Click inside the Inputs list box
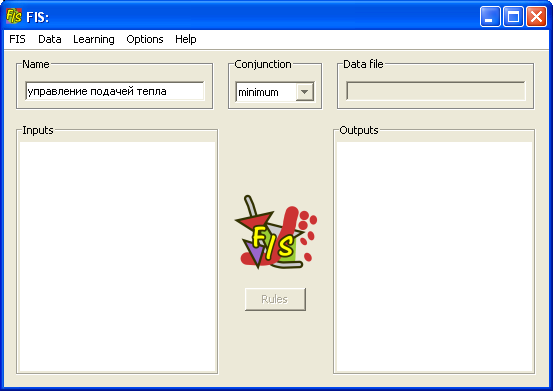The width and height of the screenshot is (553, 391). (117, 256)
